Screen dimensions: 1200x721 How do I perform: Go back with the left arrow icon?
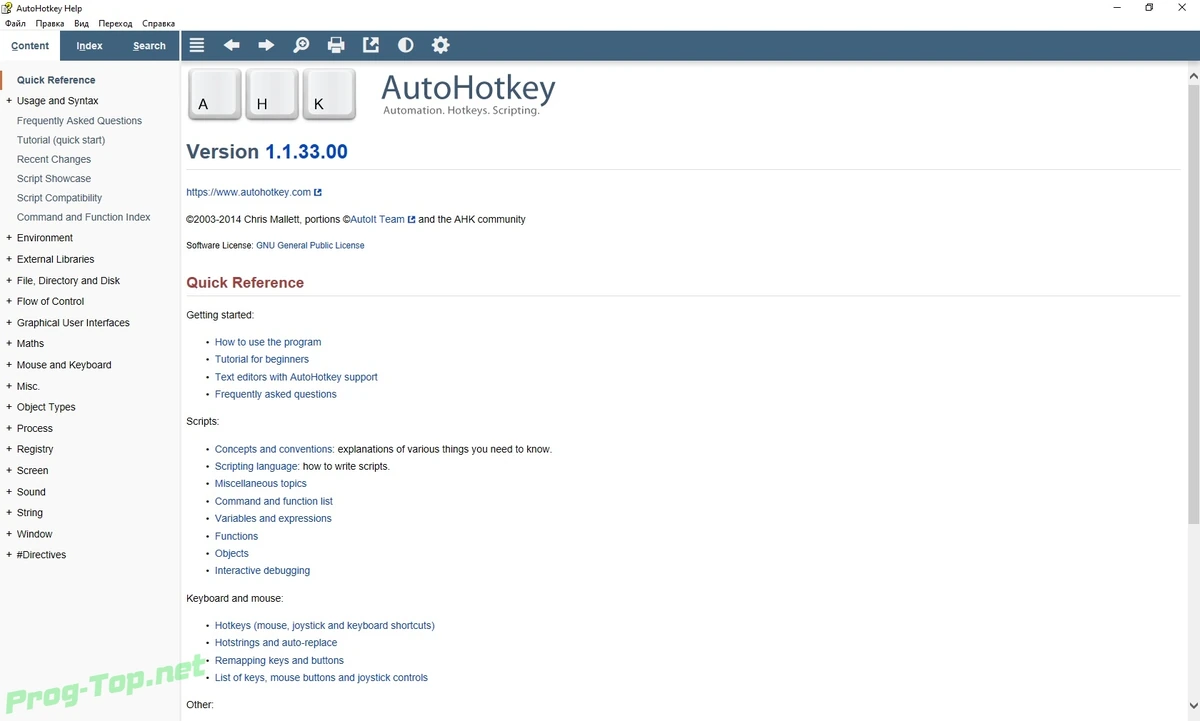(x=232, y=45)
